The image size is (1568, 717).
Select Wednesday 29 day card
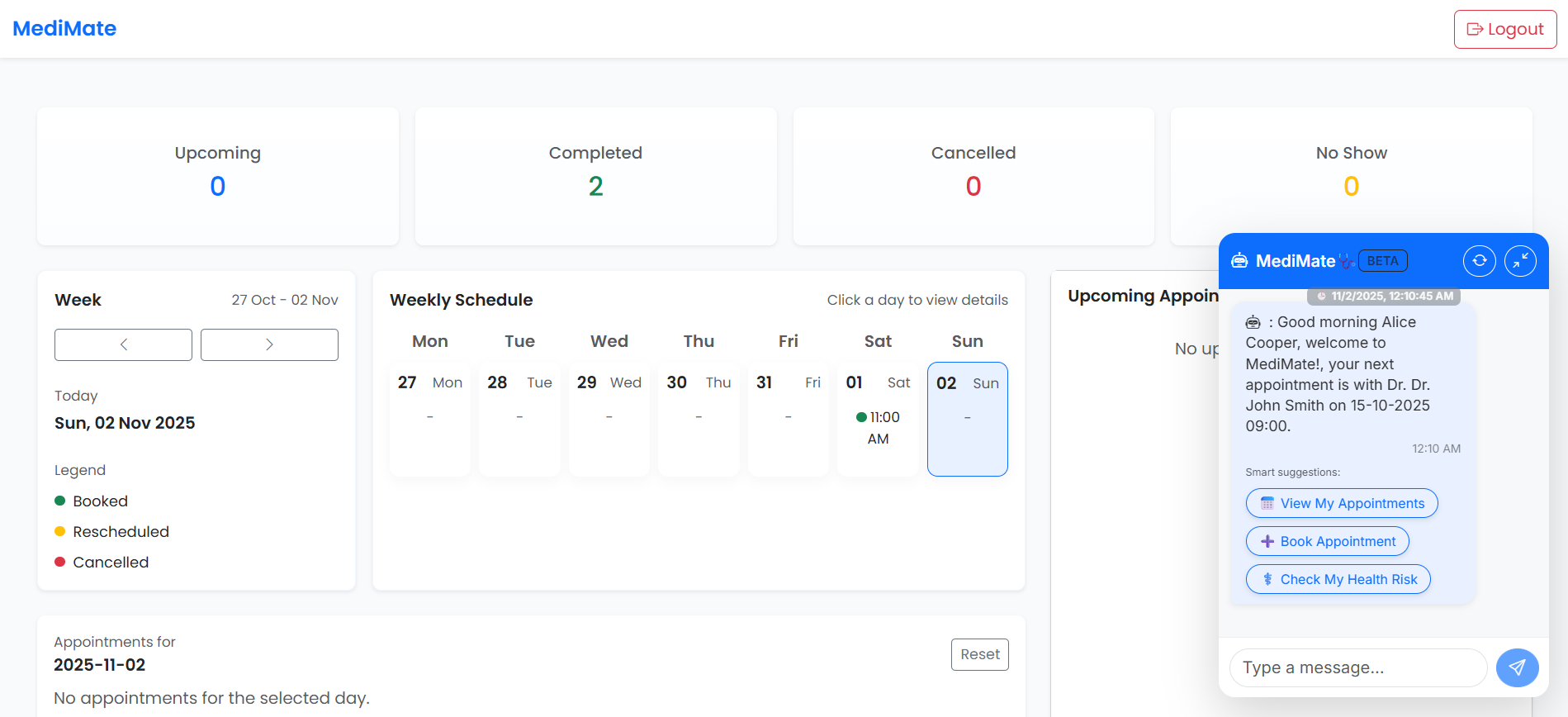(609, 419)
